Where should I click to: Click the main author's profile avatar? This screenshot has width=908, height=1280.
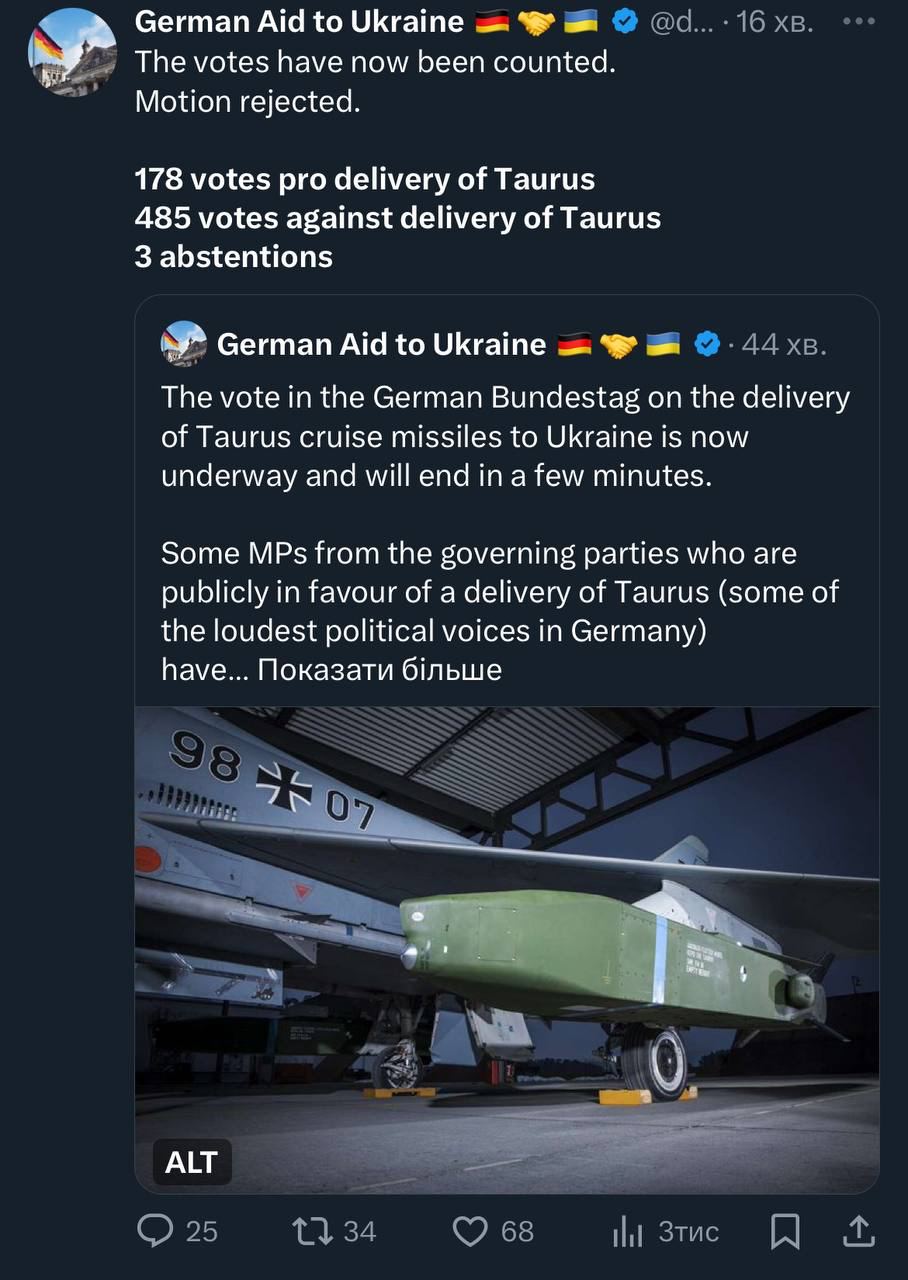[72, 52]
